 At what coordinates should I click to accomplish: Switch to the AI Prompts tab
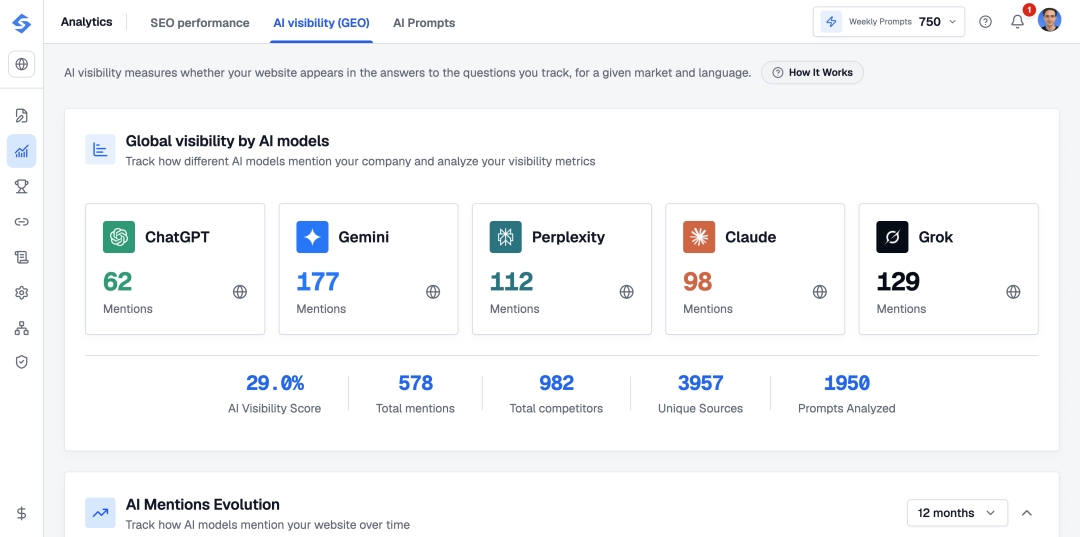click(424, 23)
